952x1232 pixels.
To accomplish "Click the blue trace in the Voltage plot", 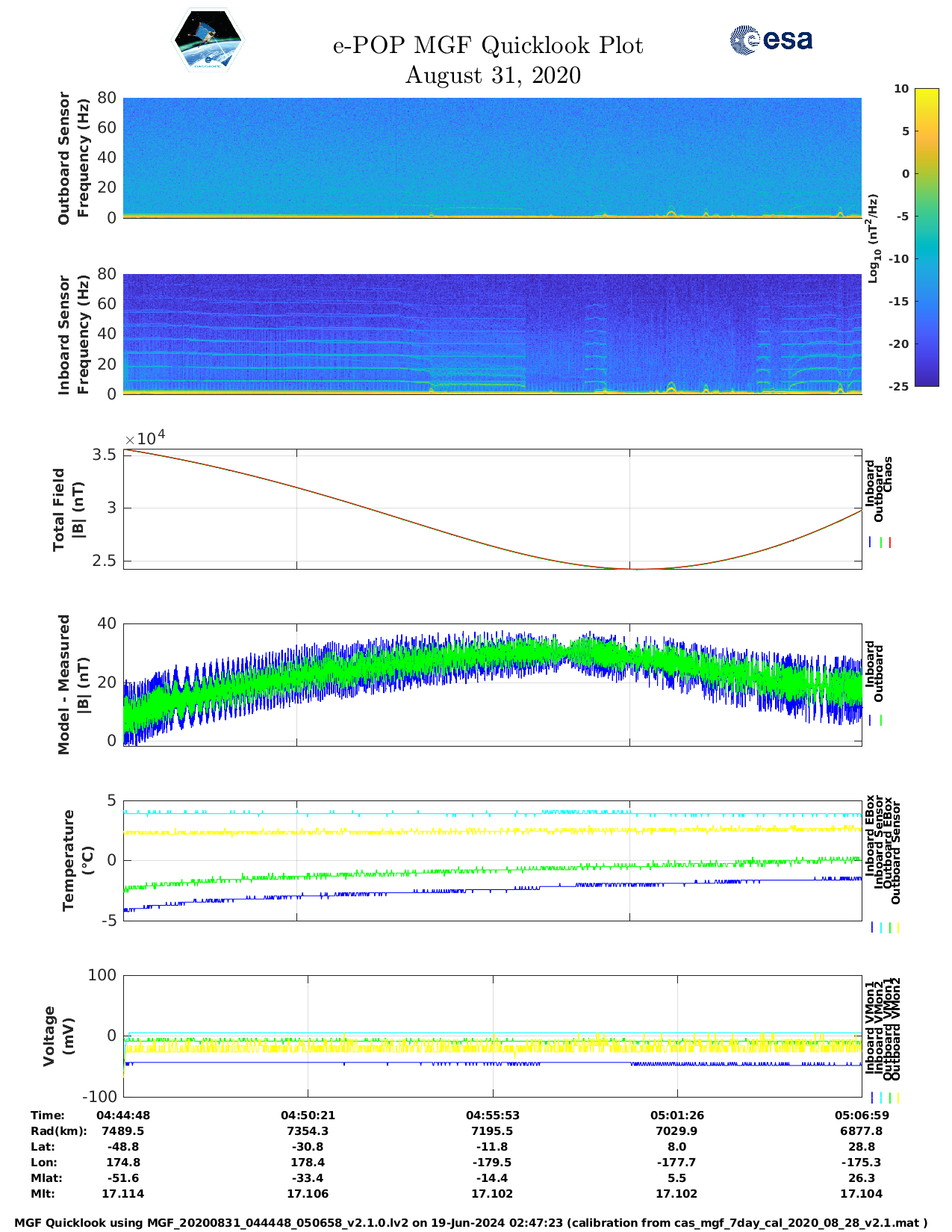I will click(448, 1063).
